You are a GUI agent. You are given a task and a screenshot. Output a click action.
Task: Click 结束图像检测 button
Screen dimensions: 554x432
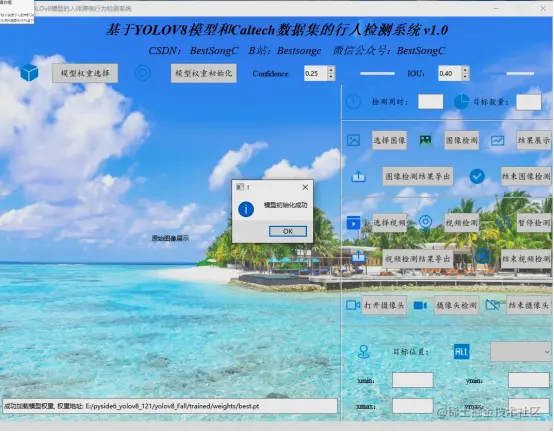click(x=526, y=176)
